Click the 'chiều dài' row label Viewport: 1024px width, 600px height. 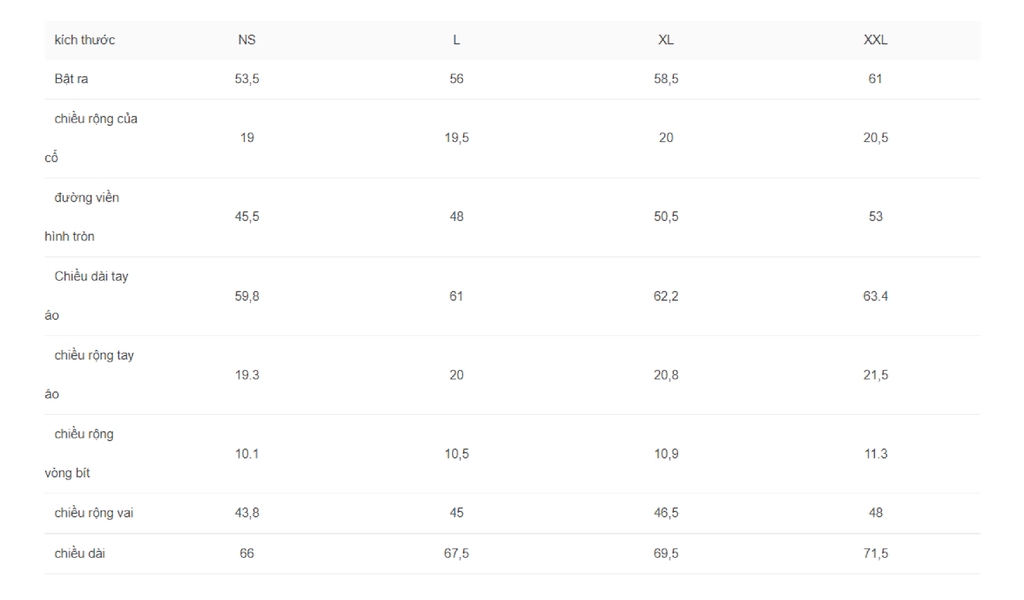(80, 554)
